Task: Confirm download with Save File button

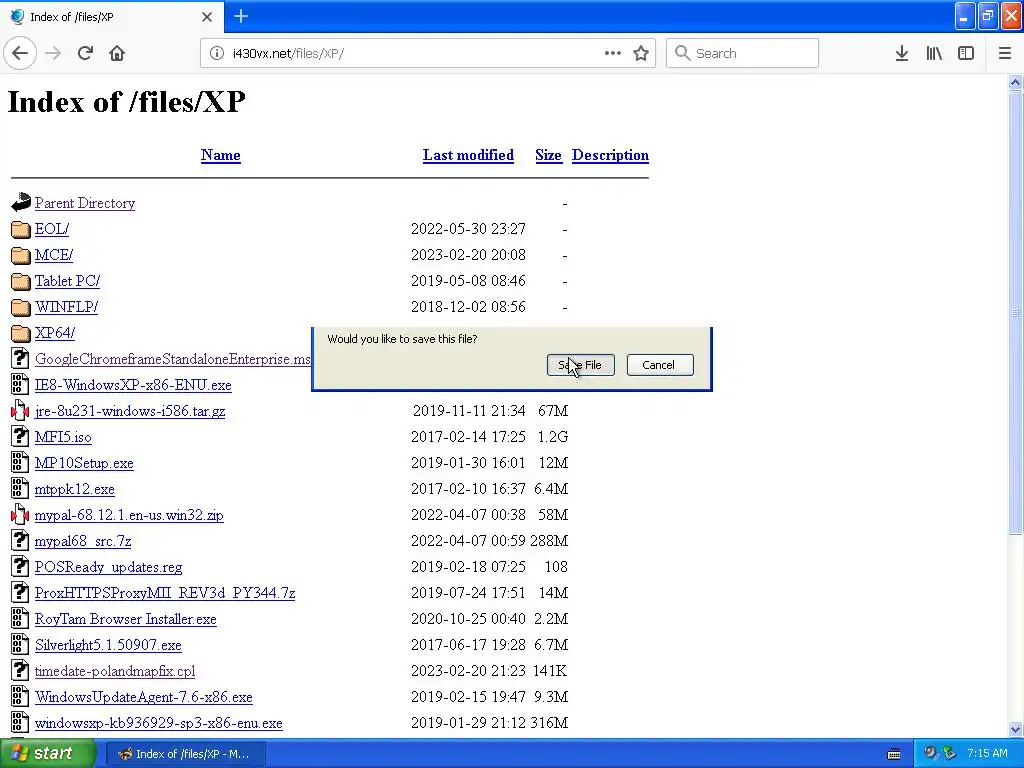Action: point(581,365)
